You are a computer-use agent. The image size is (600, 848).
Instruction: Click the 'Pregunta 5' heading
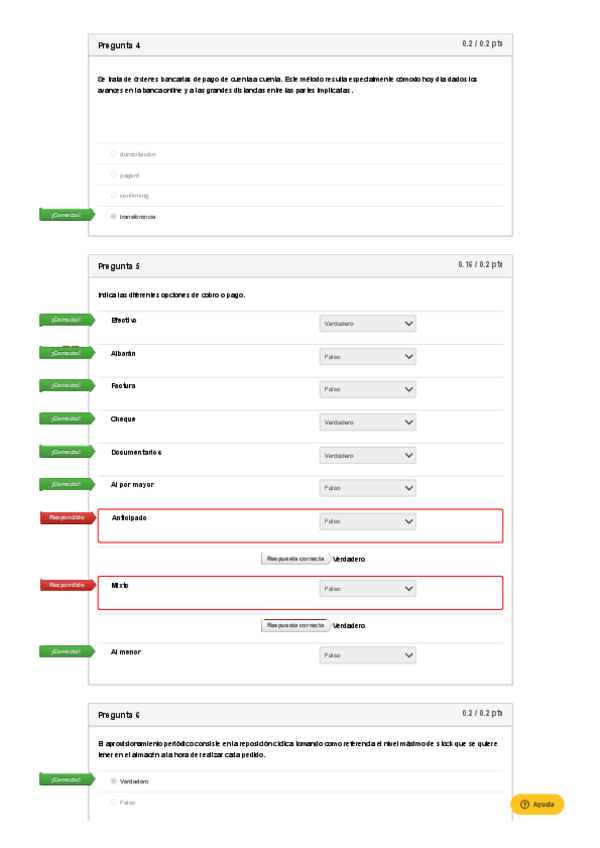pos(119,266)
